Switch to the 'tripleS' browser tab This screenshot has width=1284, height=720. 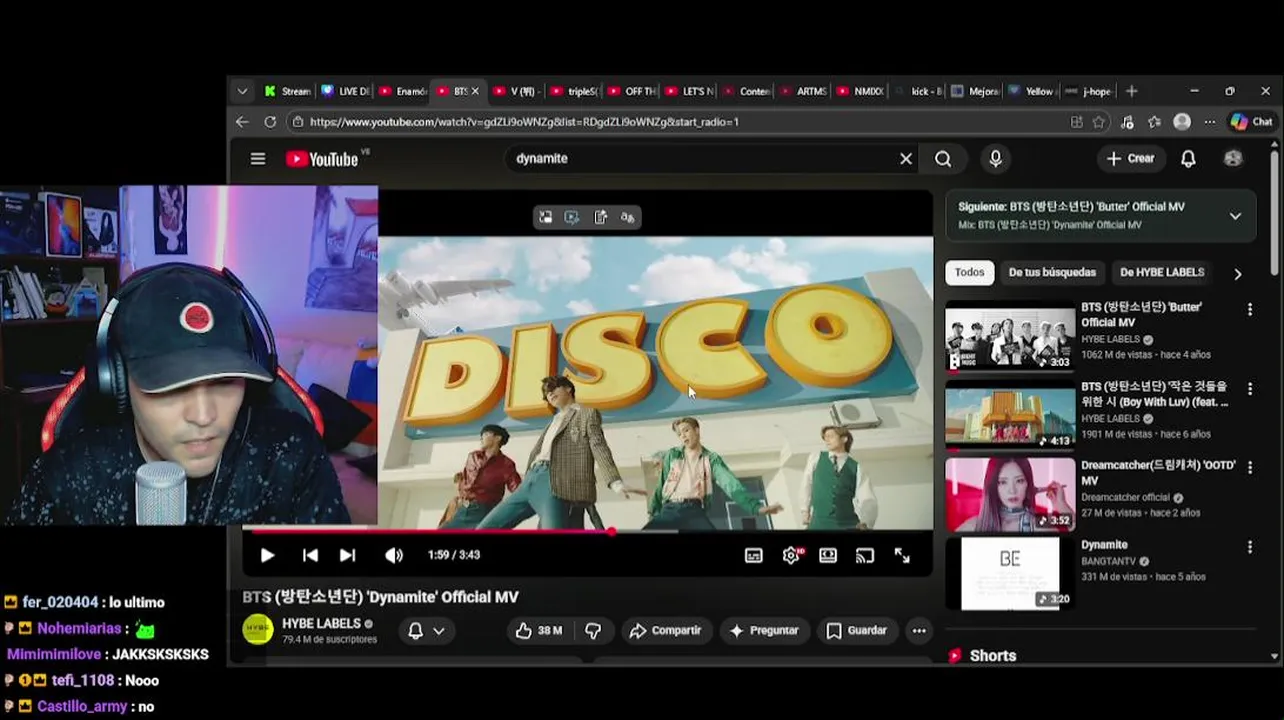click(x=574, y=91)
